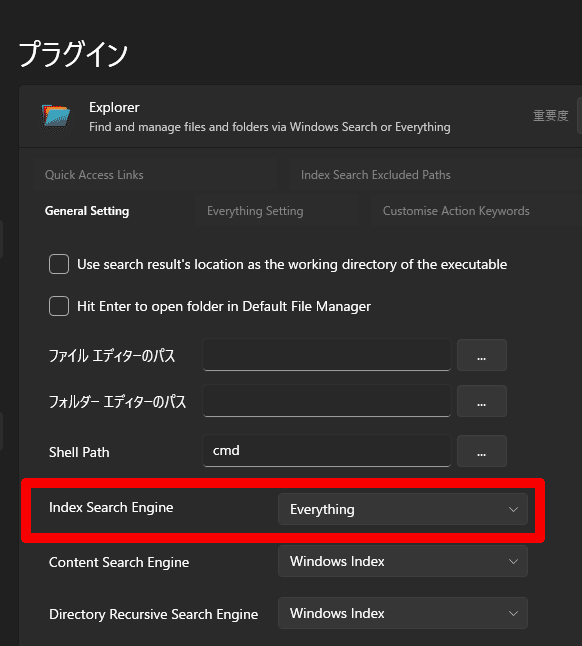This screenshot has height=646, width=582.
Task: Switch to the Quick Access Links tab
Action: tap(94, 175)
